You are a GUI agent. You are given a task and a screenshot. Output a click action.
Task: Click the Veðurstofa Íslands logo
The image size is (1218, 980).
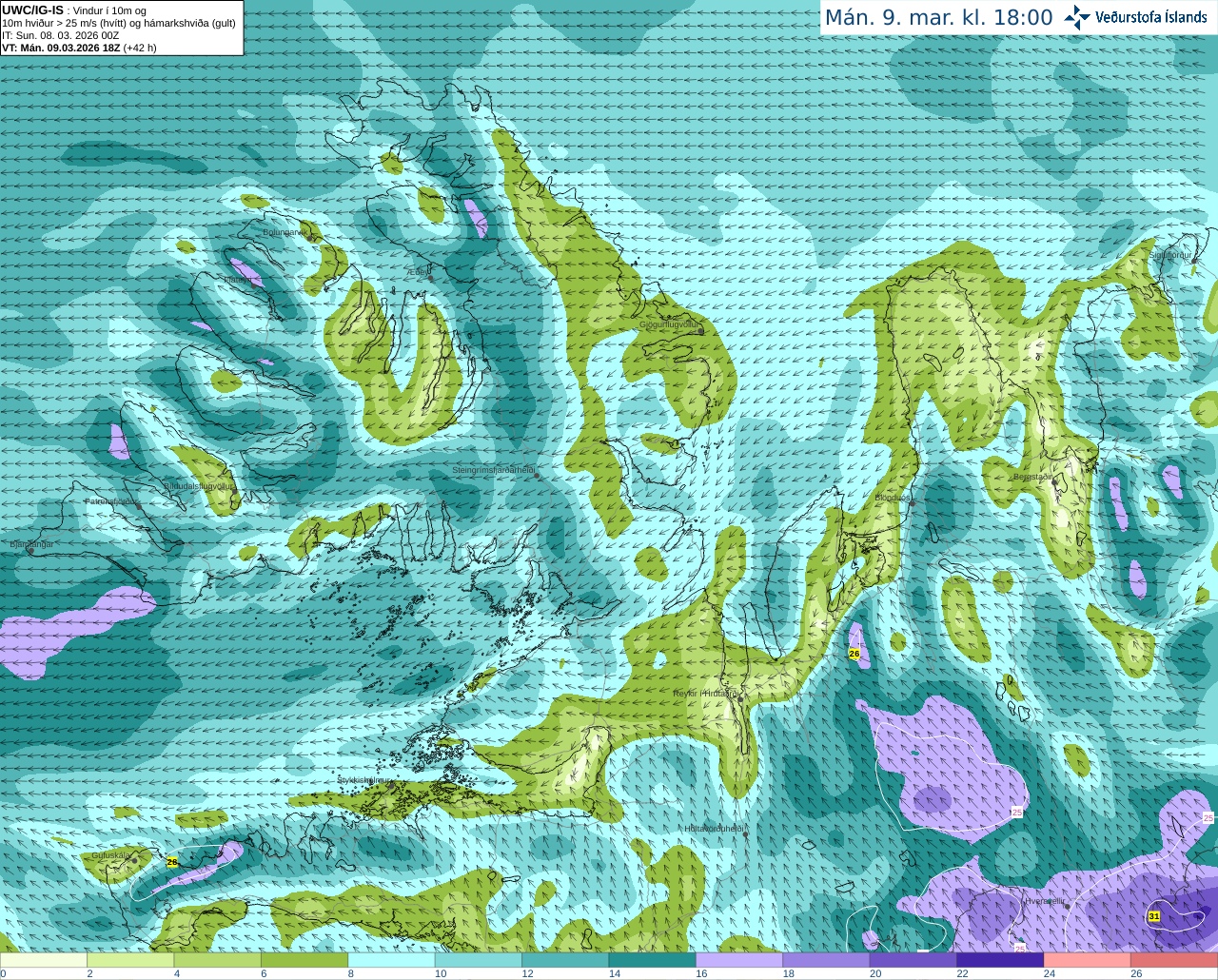[1135, 17]
